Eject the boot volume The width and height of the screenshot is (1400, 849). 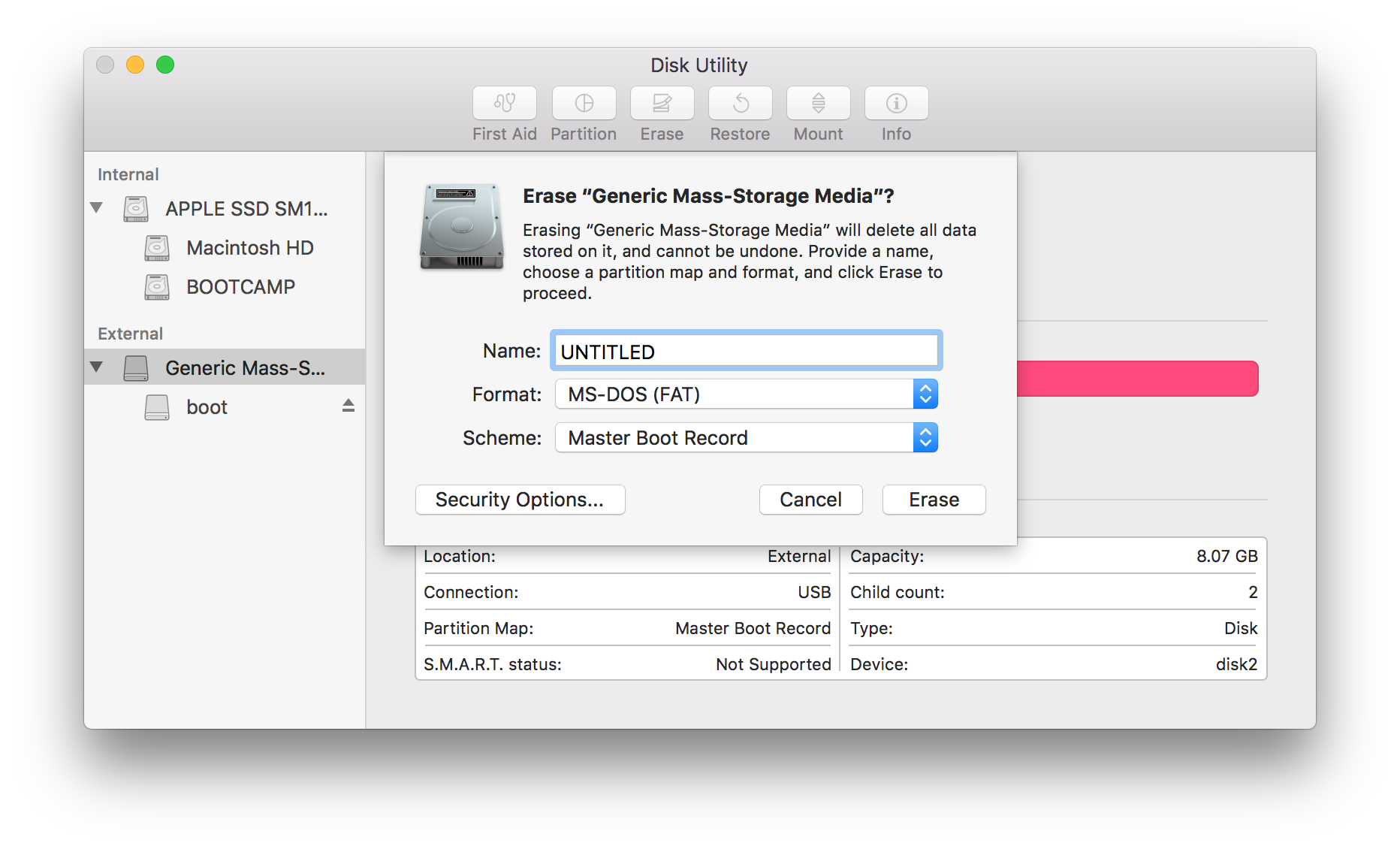click(x=348, y=406)
